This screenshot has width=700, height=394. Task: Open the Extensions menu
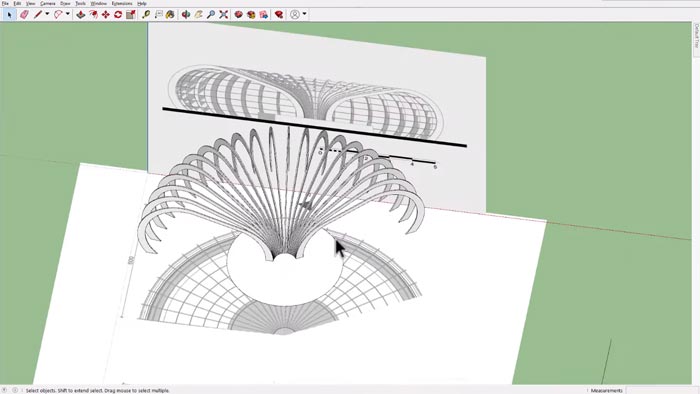pos(122,3)
